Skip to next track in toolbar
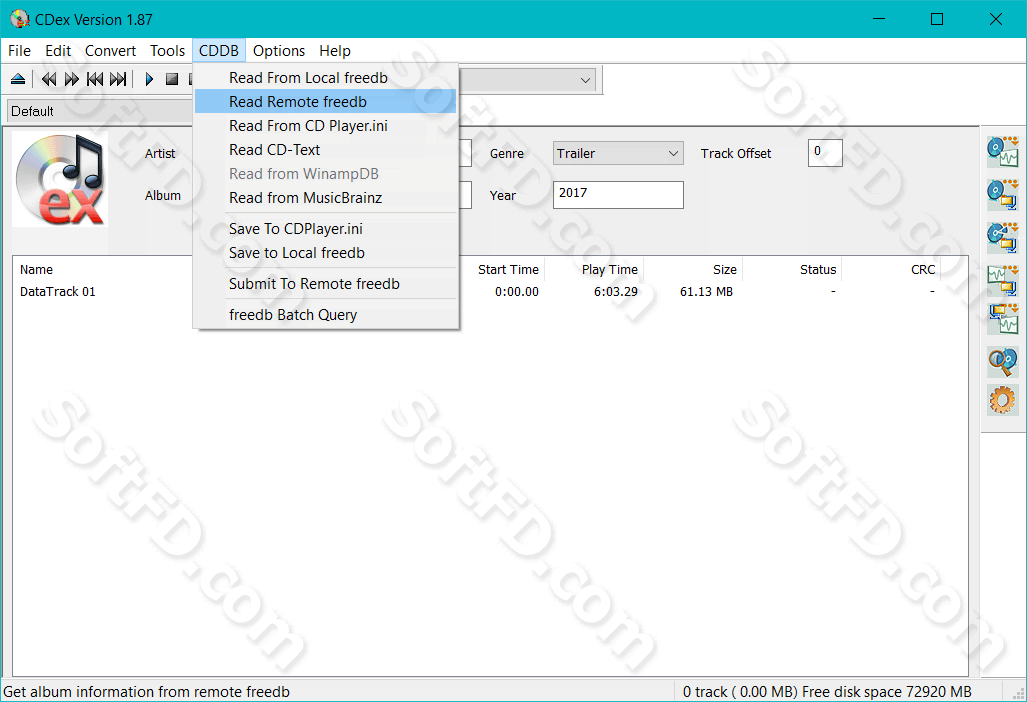The width and height of the screenshot is (1027, 702). [118, 79]
